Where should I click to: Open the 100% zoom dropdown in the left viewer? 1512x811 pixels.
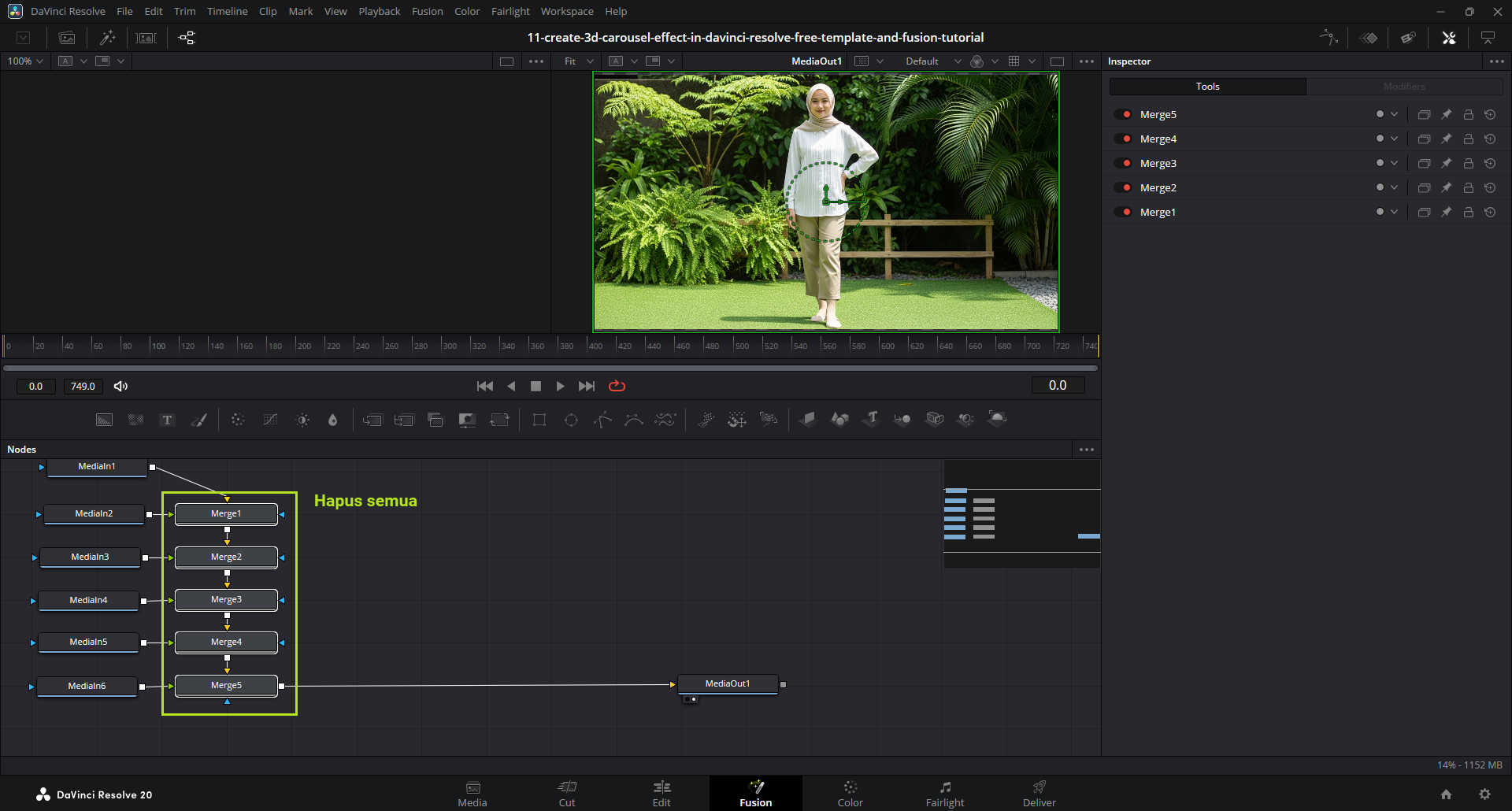[25, 61]
